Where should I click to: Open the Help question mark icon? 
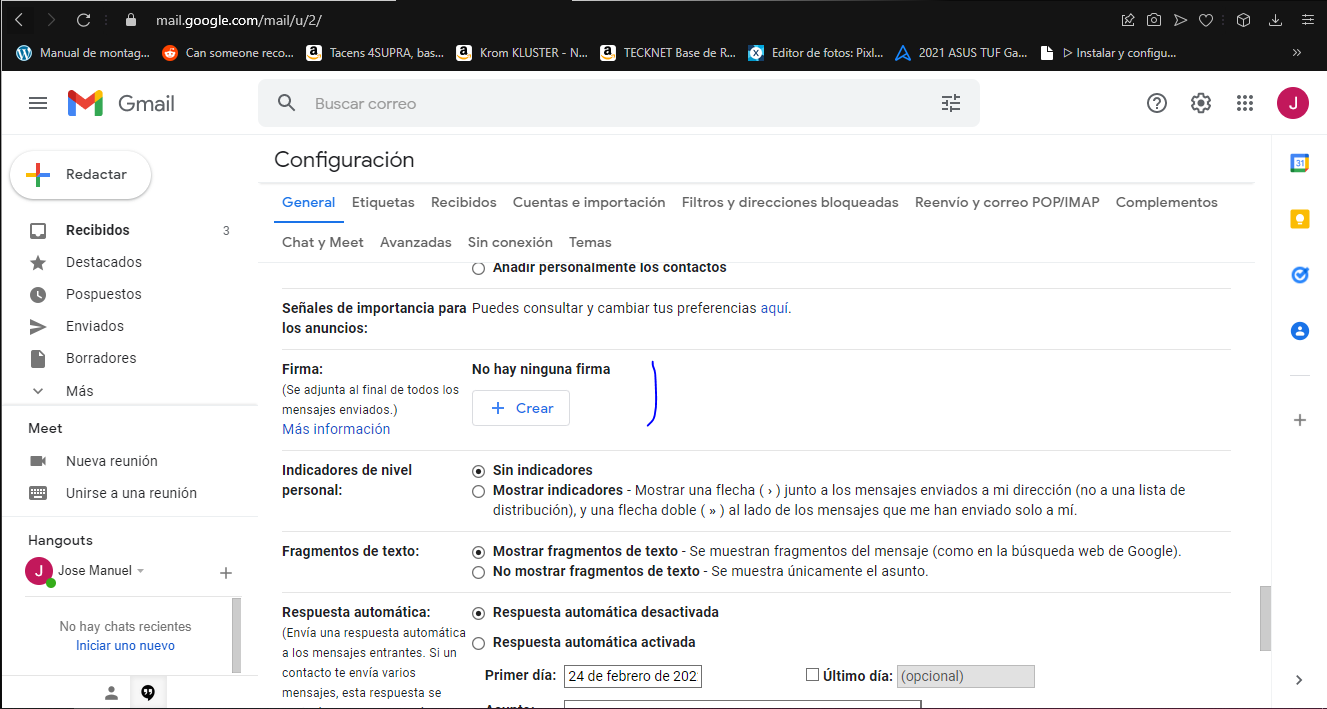(x=1157, y=103)
